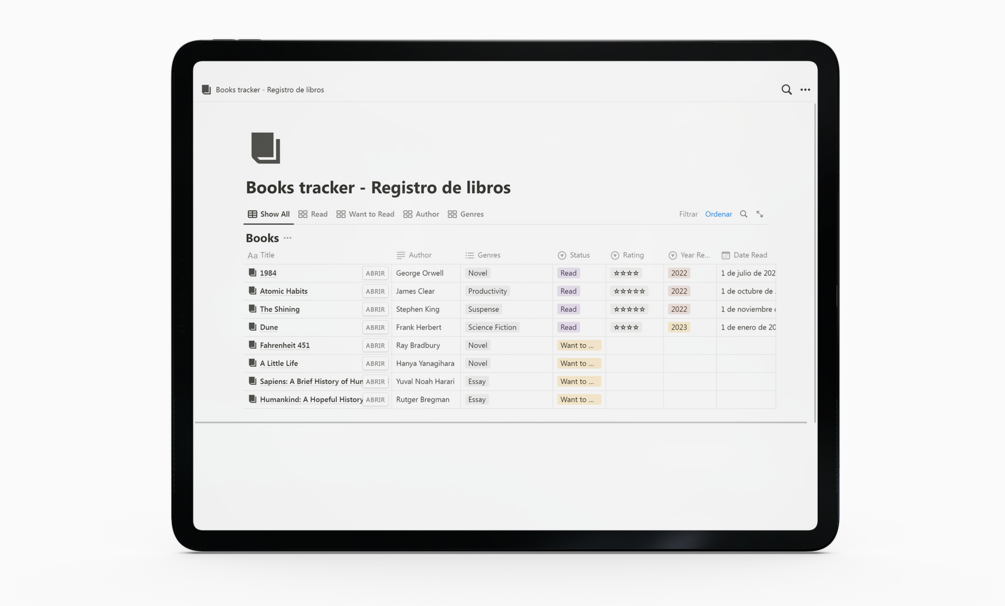
Task: Click the page icon beside Dune
Action: pos(252,326)
